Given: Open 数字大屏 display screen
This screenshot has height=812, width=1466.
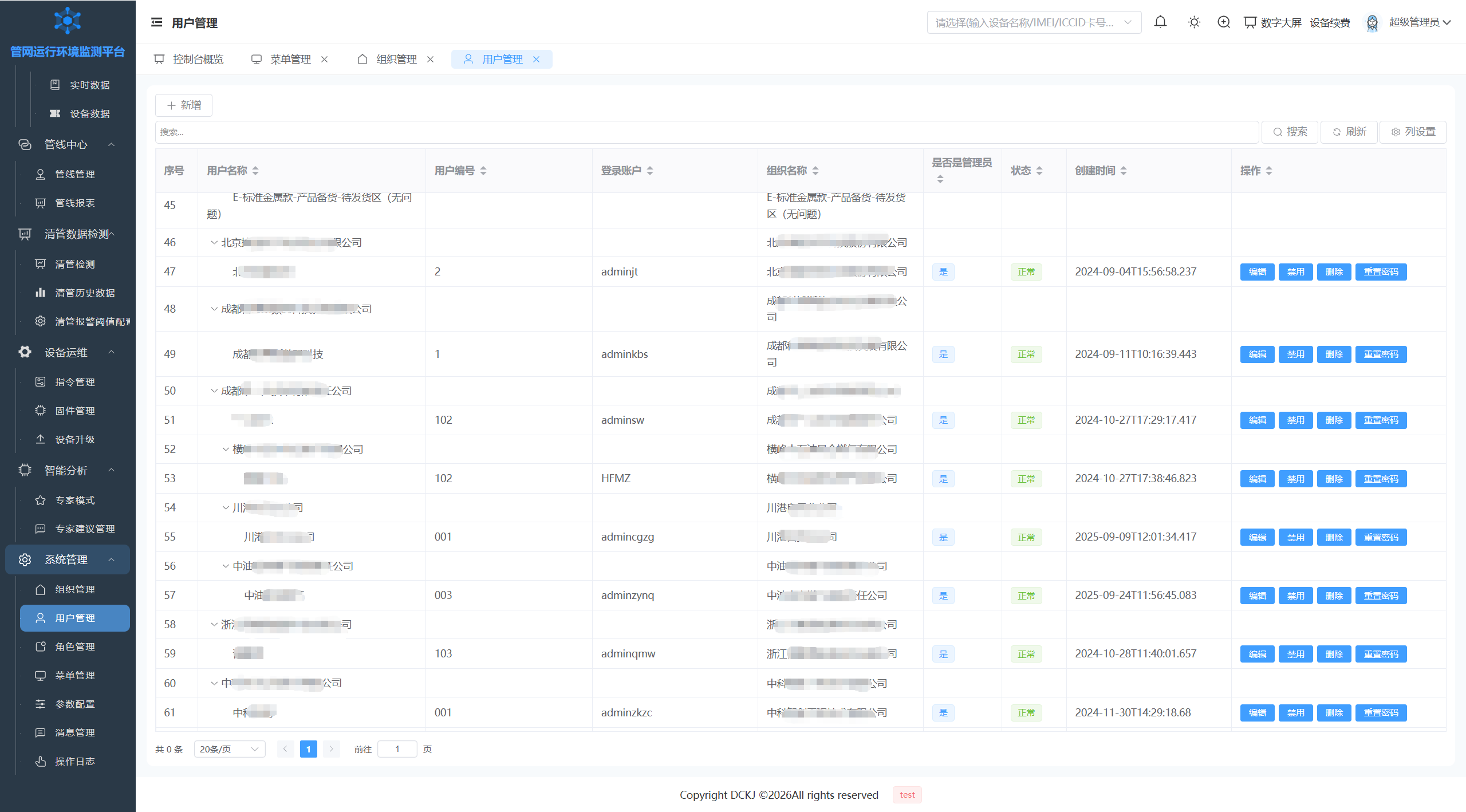Looking at the screenshot, I should point(1272,22).
